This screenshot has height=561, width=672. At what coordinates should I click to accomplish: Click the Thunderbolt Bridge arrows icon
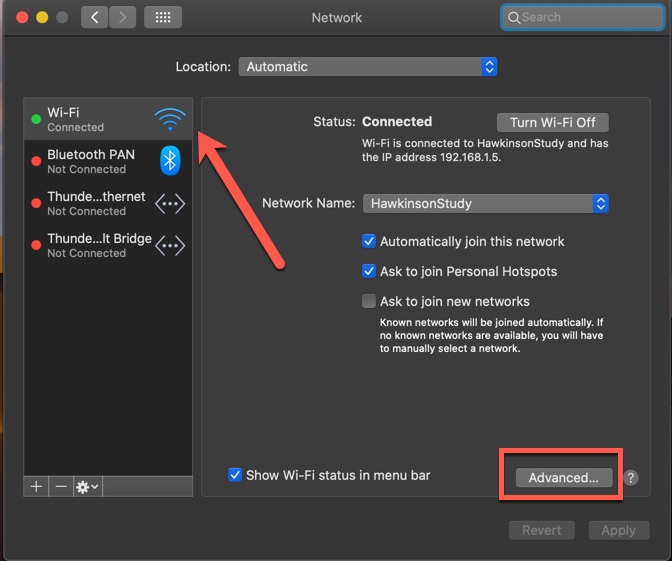click(170, 245)
